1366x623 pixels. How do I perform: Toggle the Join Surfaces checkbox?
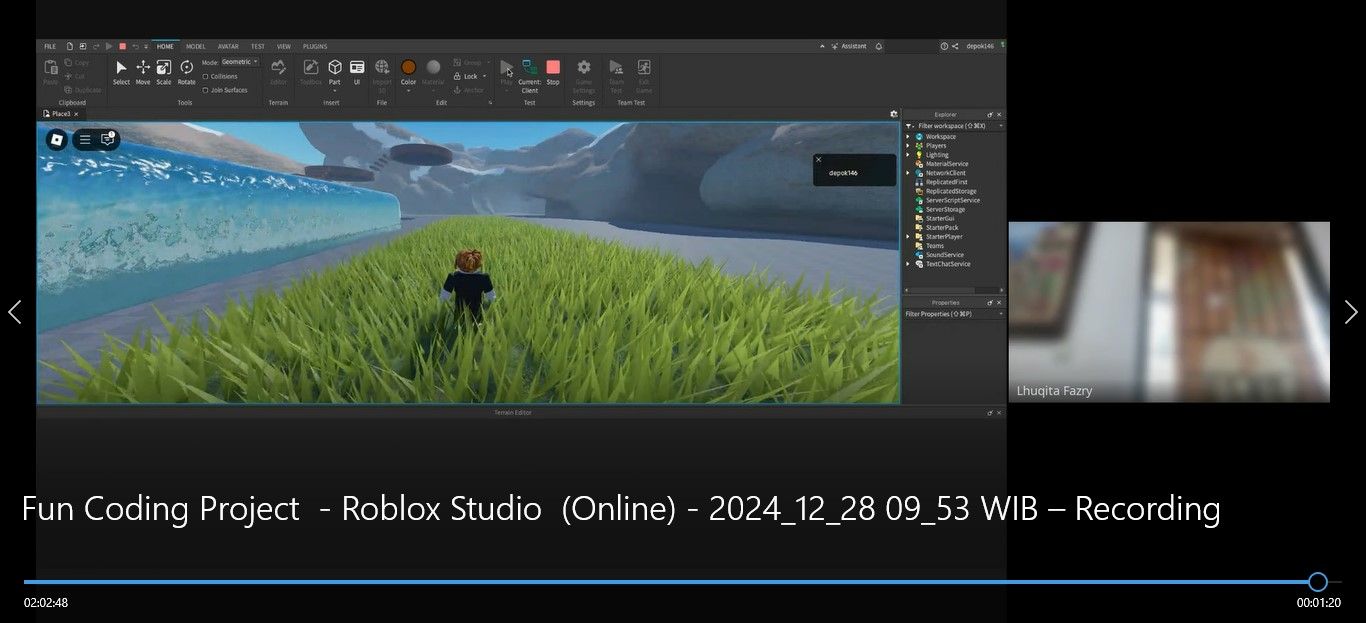tap(206, 90)
